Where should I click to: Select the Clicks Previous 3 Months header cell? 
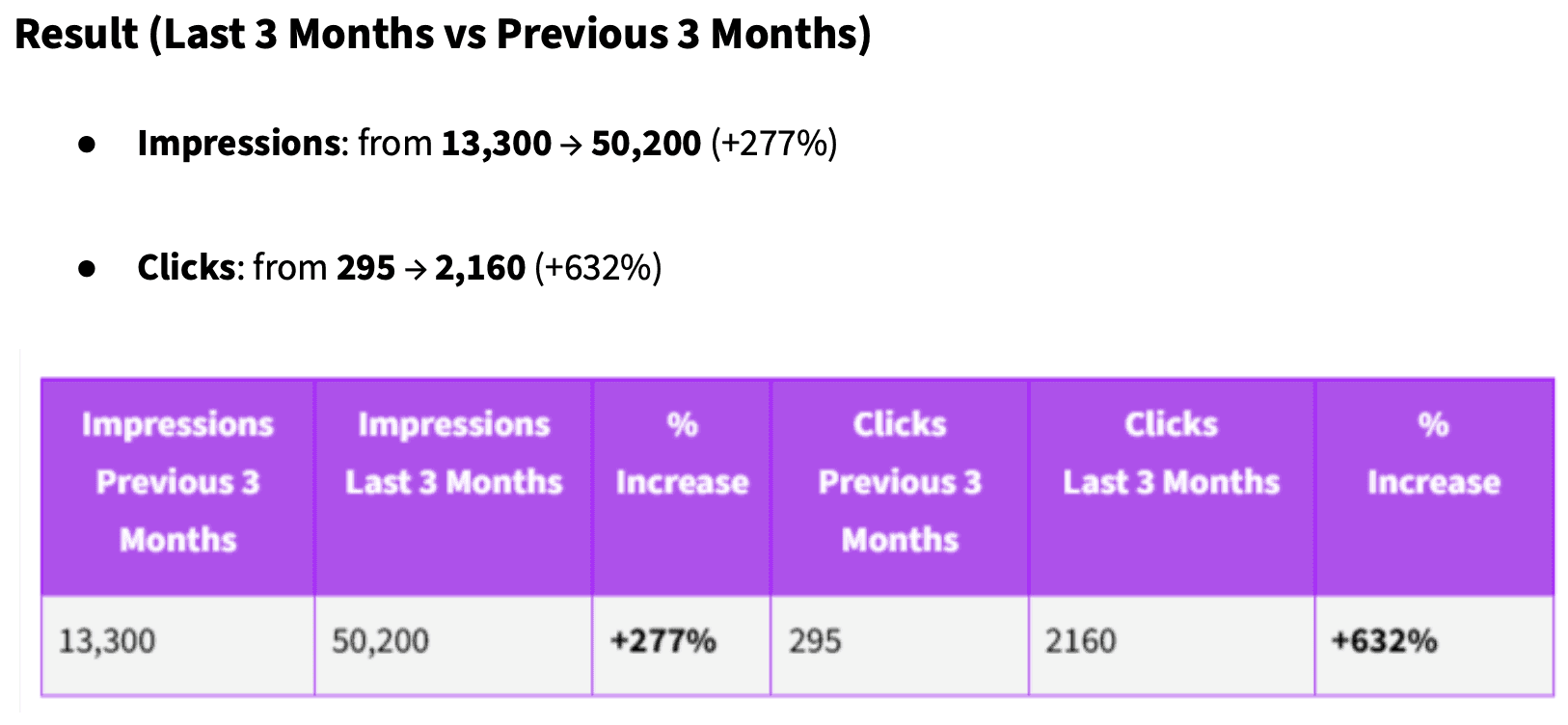900,482
